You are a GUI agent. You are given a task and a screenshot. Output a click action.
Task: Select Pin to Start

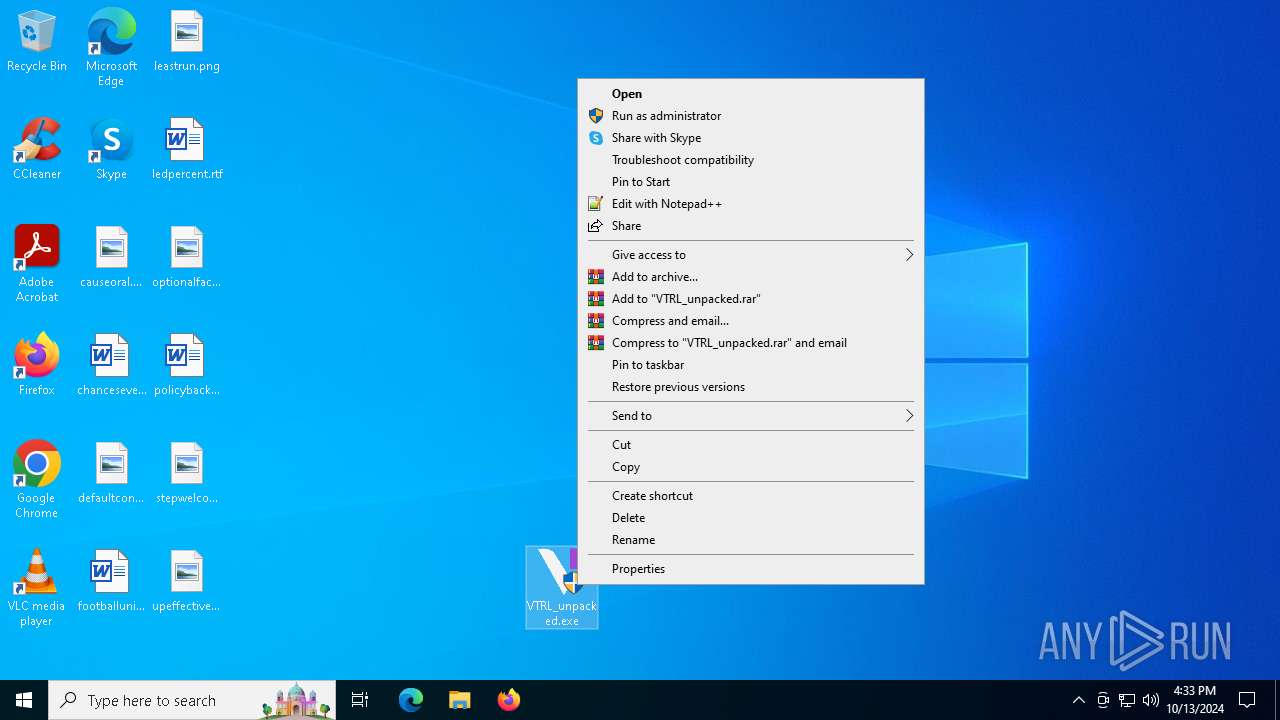(751, 182)
